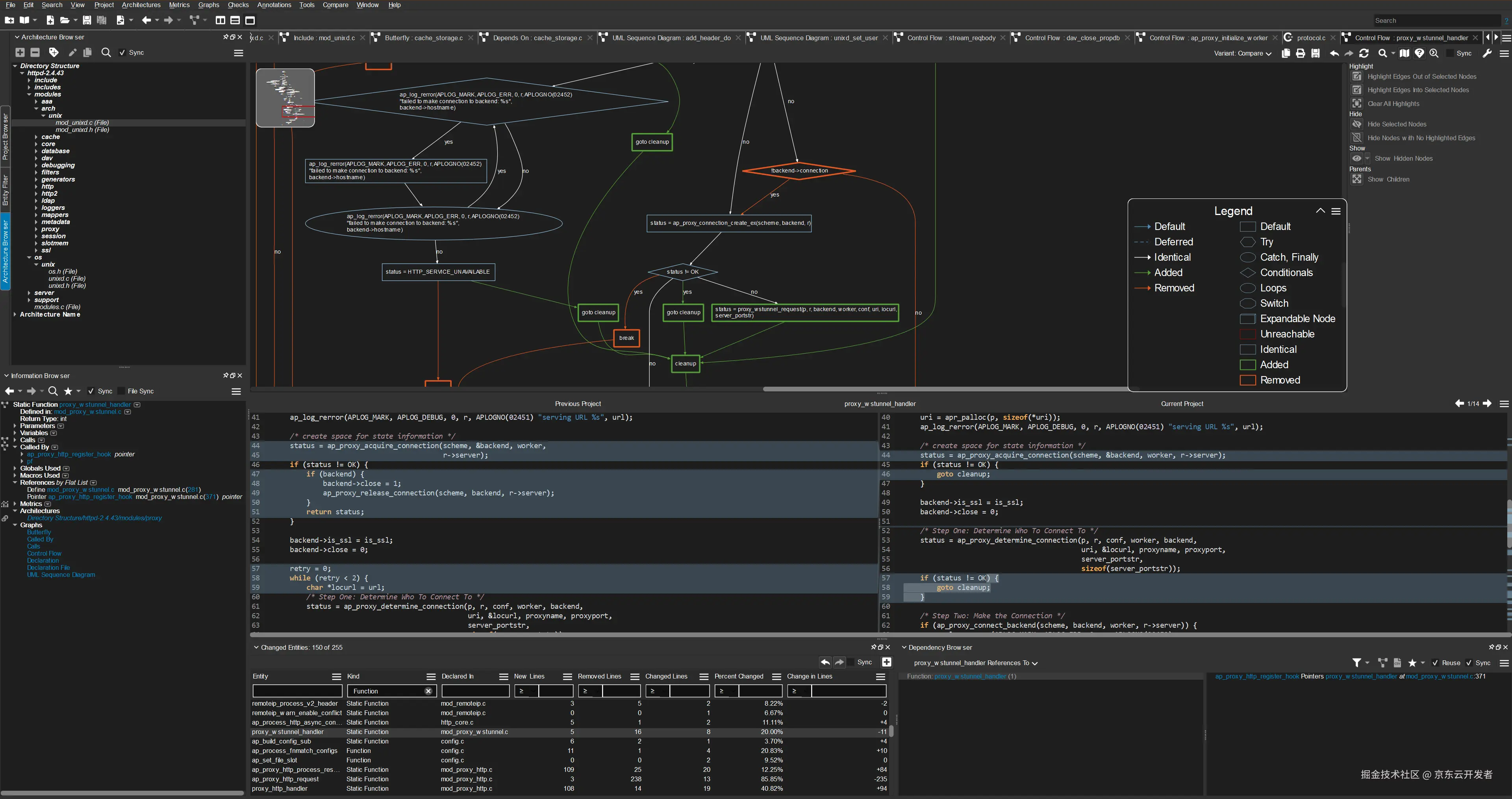Open the Variant: Compare dropdown
The height and width of the screenshot is (799, 1512).
tap(1242, 54)
